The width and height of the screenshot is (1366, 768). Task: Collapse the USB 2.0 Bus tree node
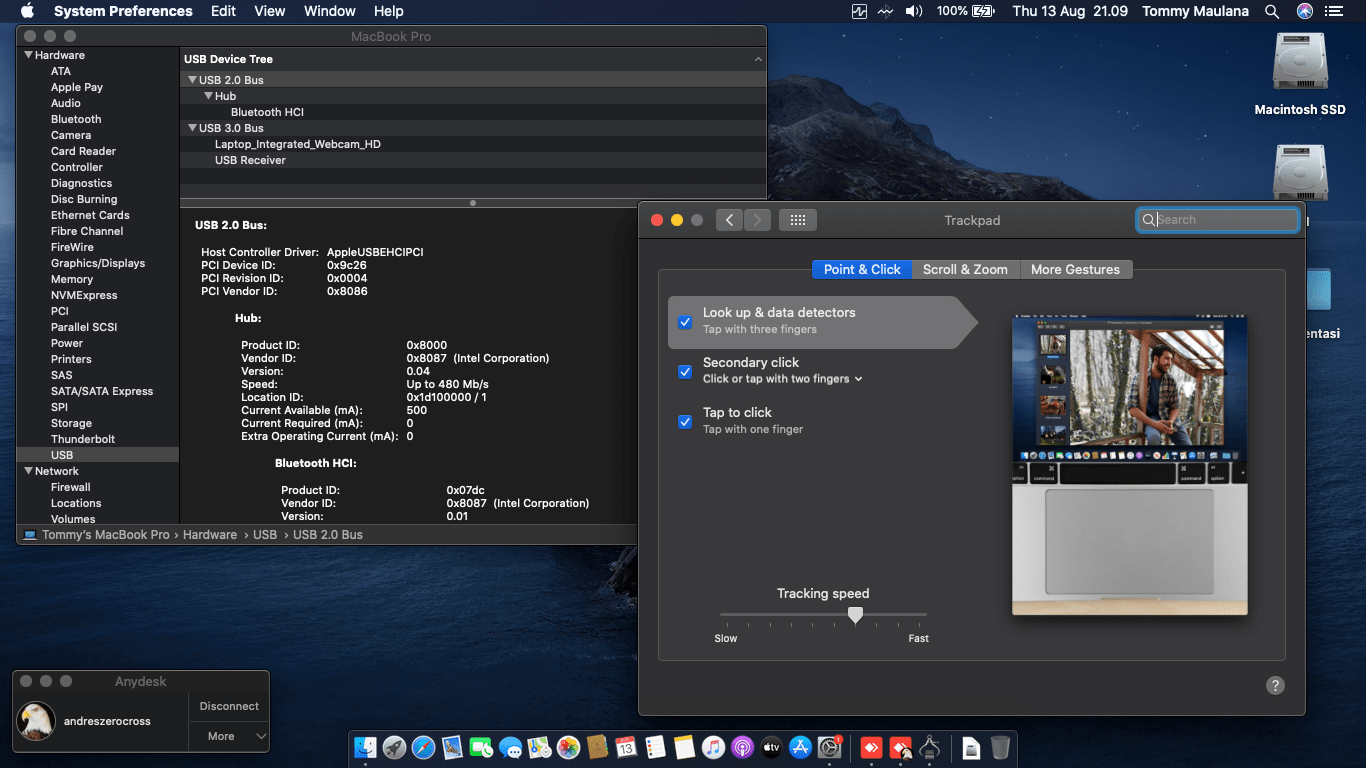pyautogui.click(x=192, y=80)
